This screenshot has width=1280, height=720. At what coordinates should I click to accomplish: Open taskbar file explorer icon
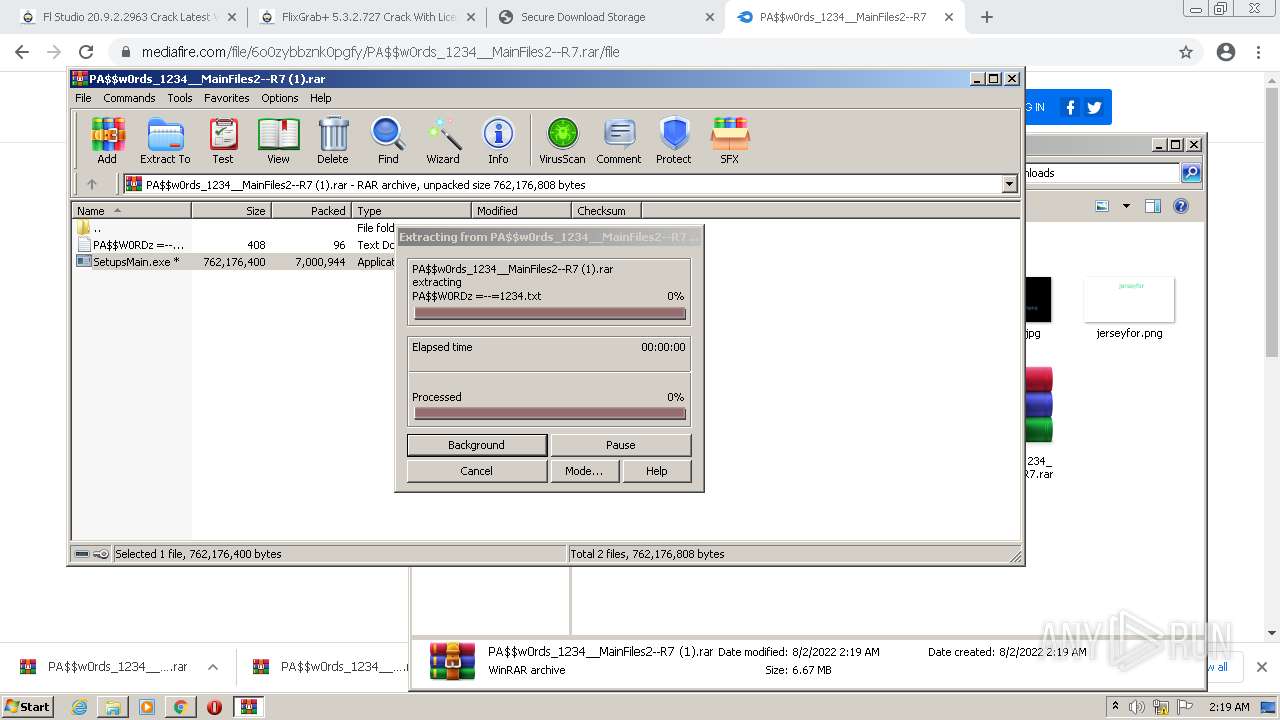click(x=113, y=707)
